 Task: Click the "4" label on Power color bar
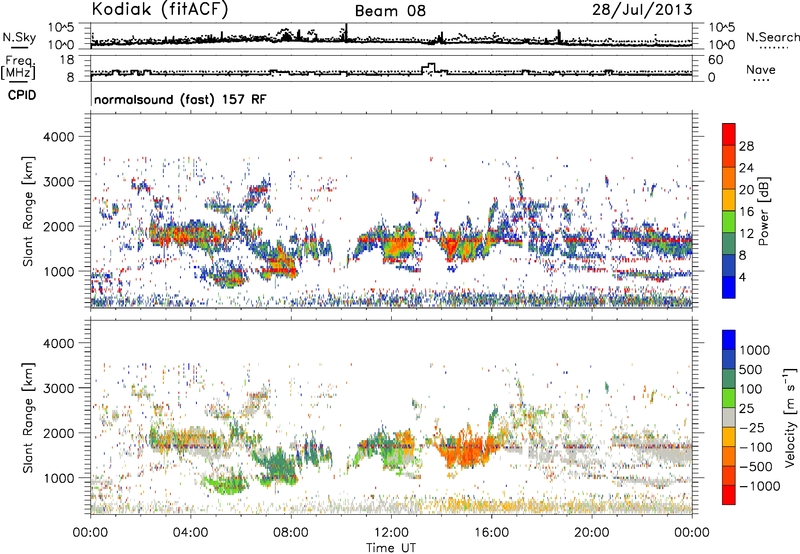coord(742,278)
